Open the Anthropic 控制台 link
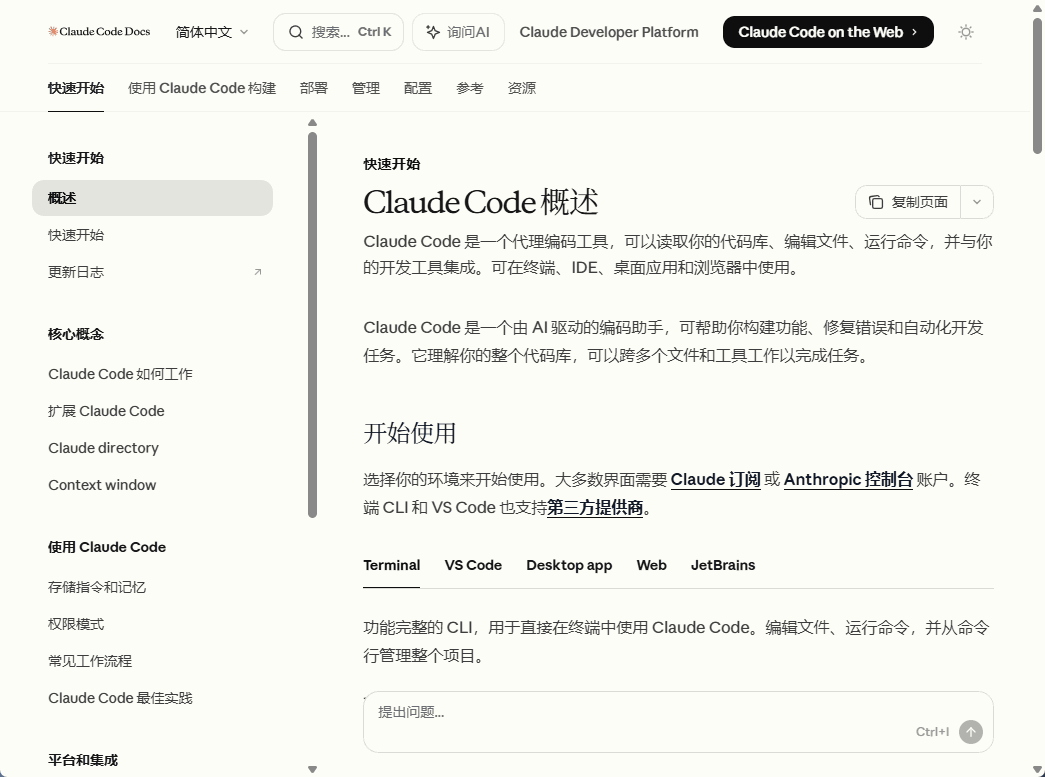1045x777 pixels. click(847, 480)
